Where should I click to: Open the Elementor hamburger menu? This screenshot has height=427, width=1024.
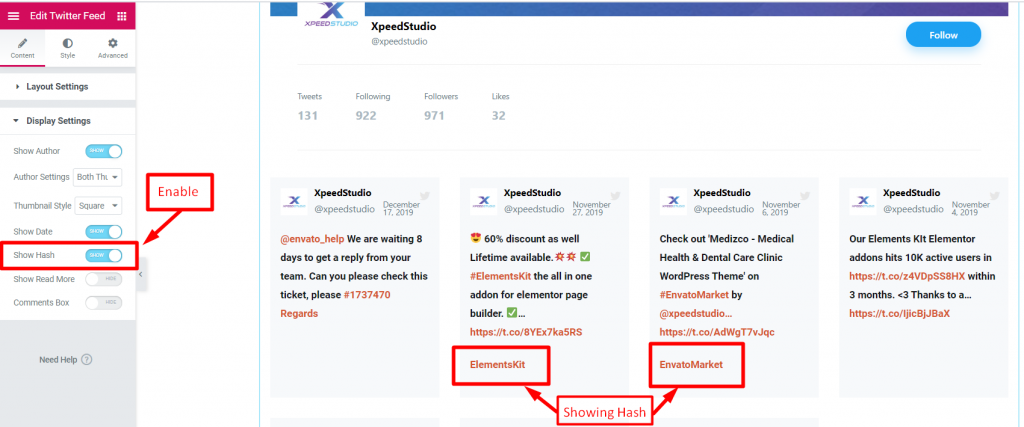pyautogui.click(x=14, y=16)
